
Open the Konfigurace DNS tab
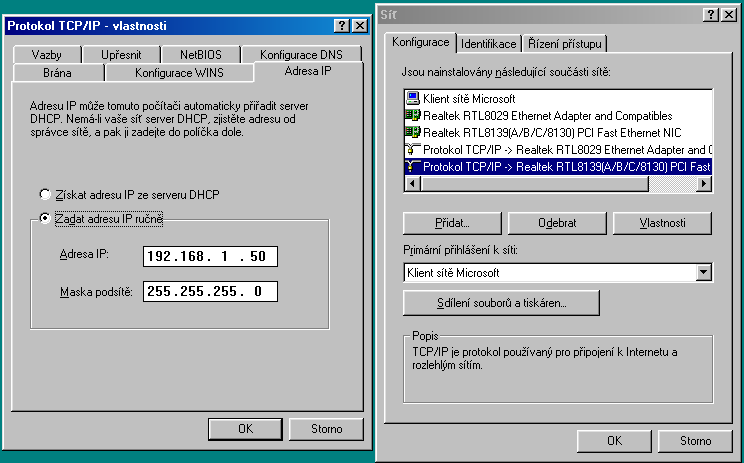(301, 55)
